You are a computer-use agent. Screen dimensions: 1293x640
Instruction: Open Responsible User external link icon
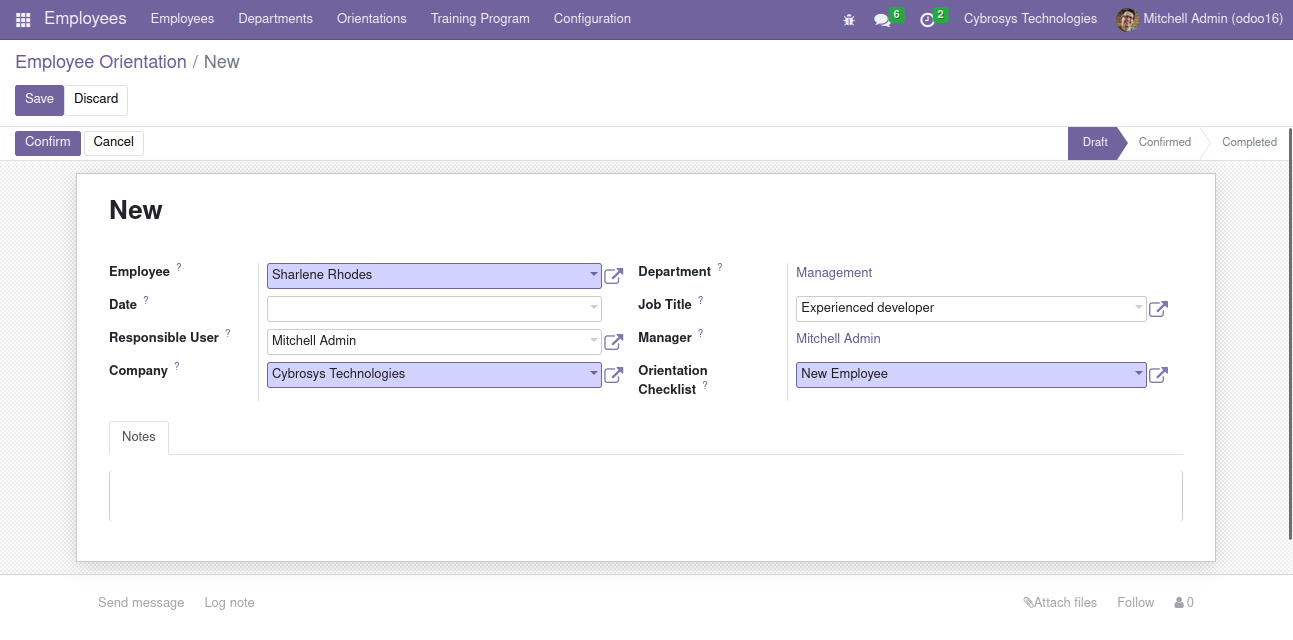click(614, 342)
